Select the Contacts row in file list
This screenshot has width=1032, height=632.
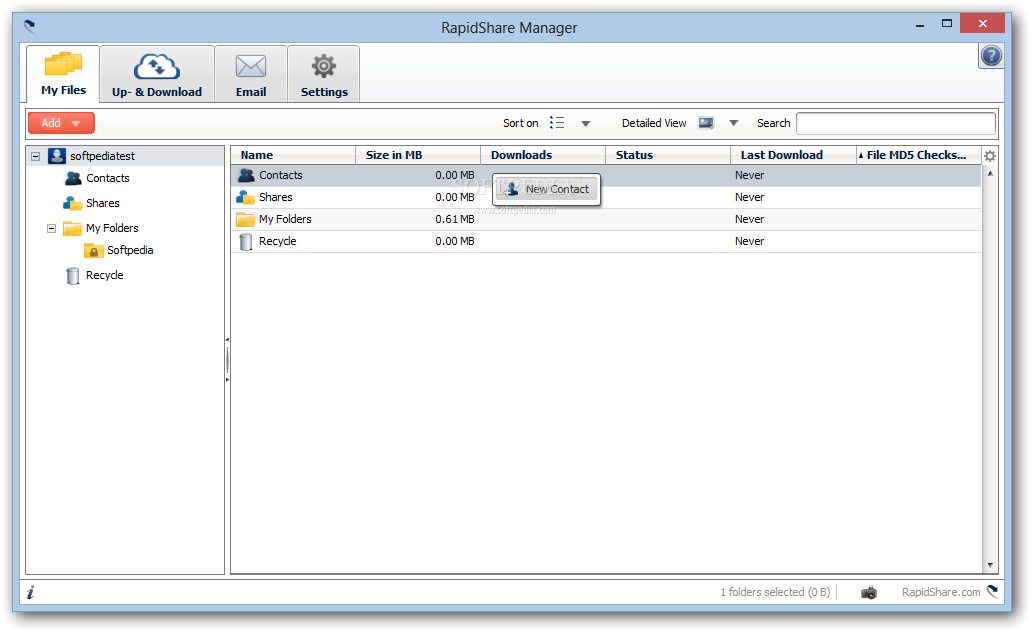[606, 175]
